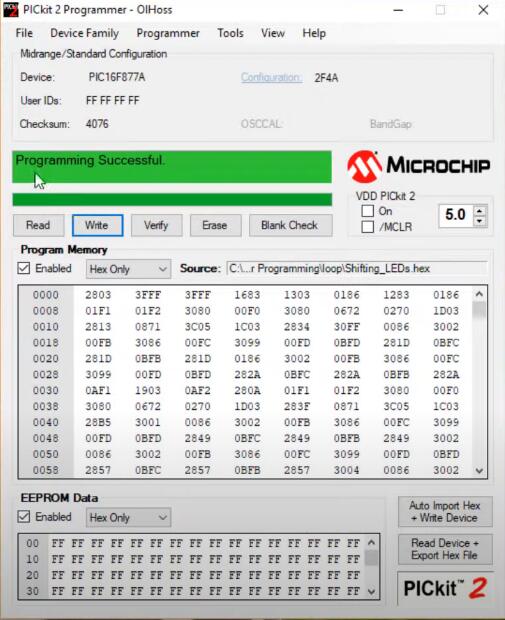This screenshot has height=620, width=505.
Task: Decrease VDD voltage with down arrow
Action: 480,221
